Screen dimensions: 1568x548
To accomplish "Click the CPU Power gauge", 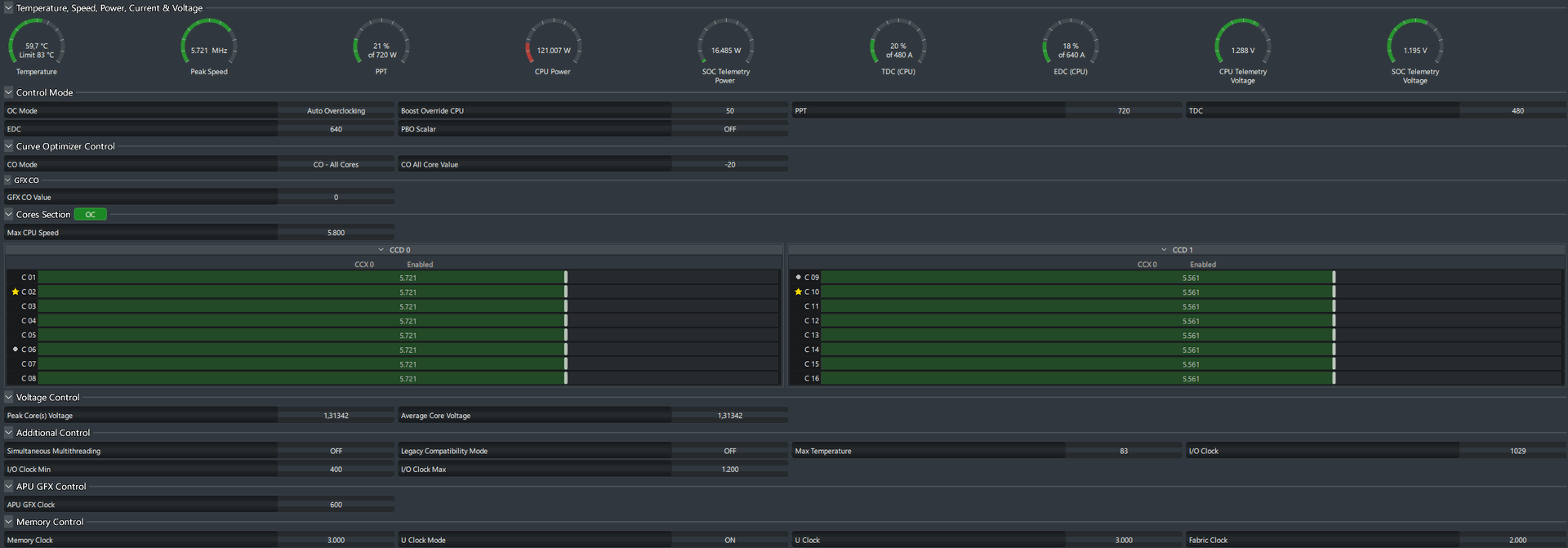I will coord(553,46).
